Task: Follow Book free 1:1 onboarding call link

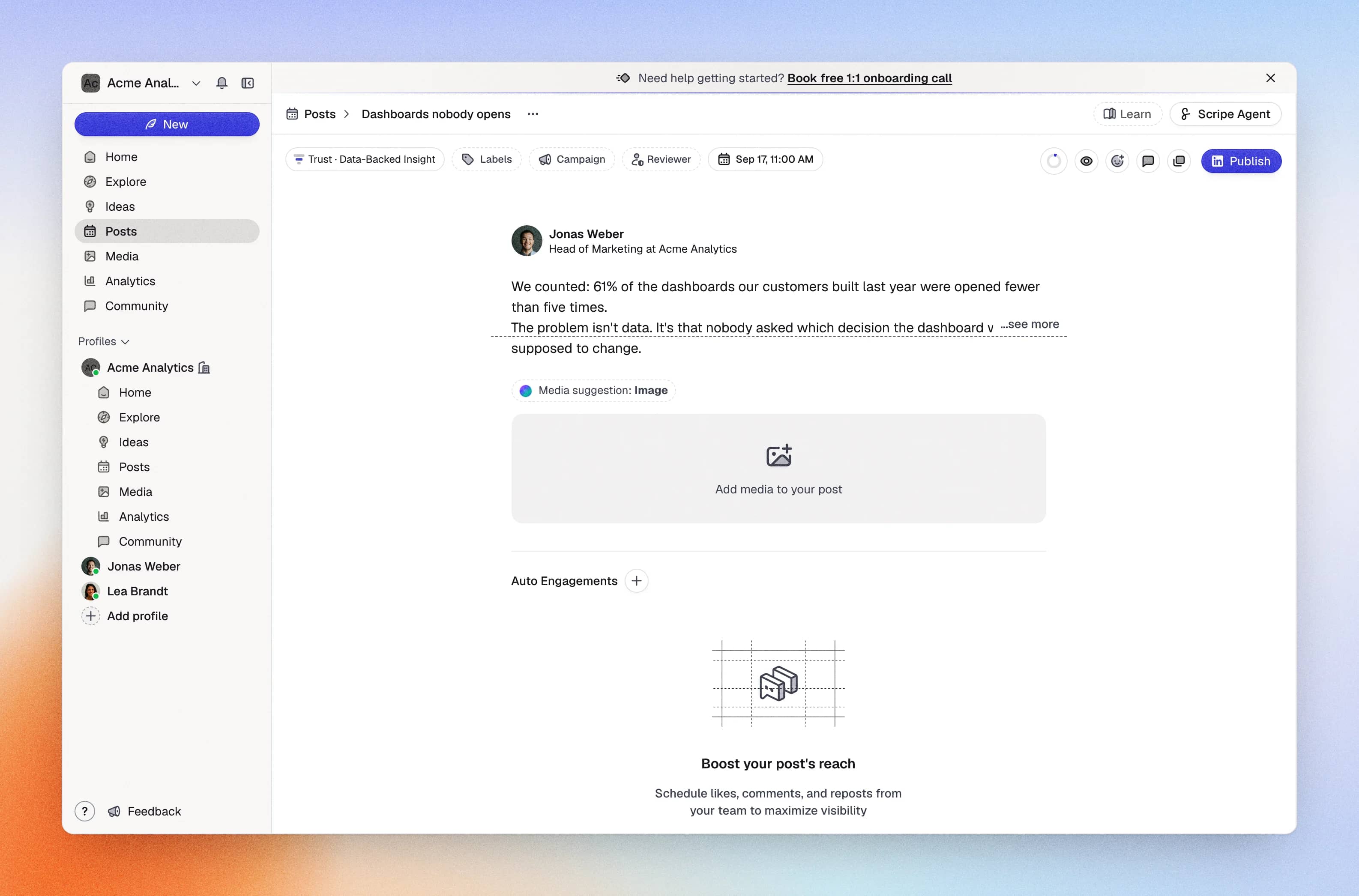Action: click(869, 78)
